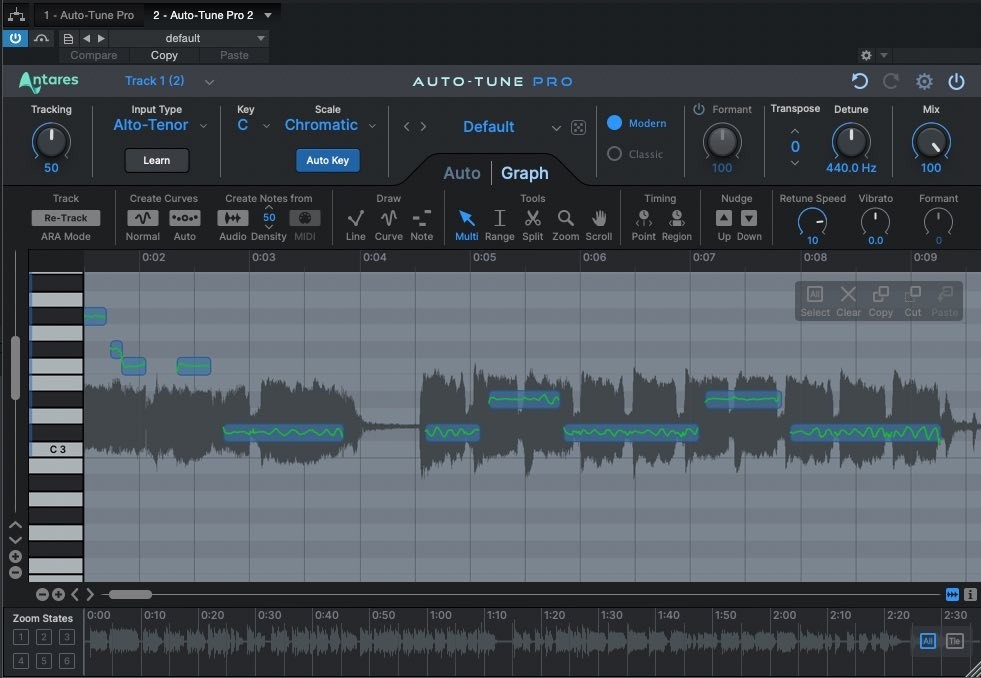Screen dimensions: 981x678
Task: Click Cut in edit overlay
Action: click(x=913, y=301)
